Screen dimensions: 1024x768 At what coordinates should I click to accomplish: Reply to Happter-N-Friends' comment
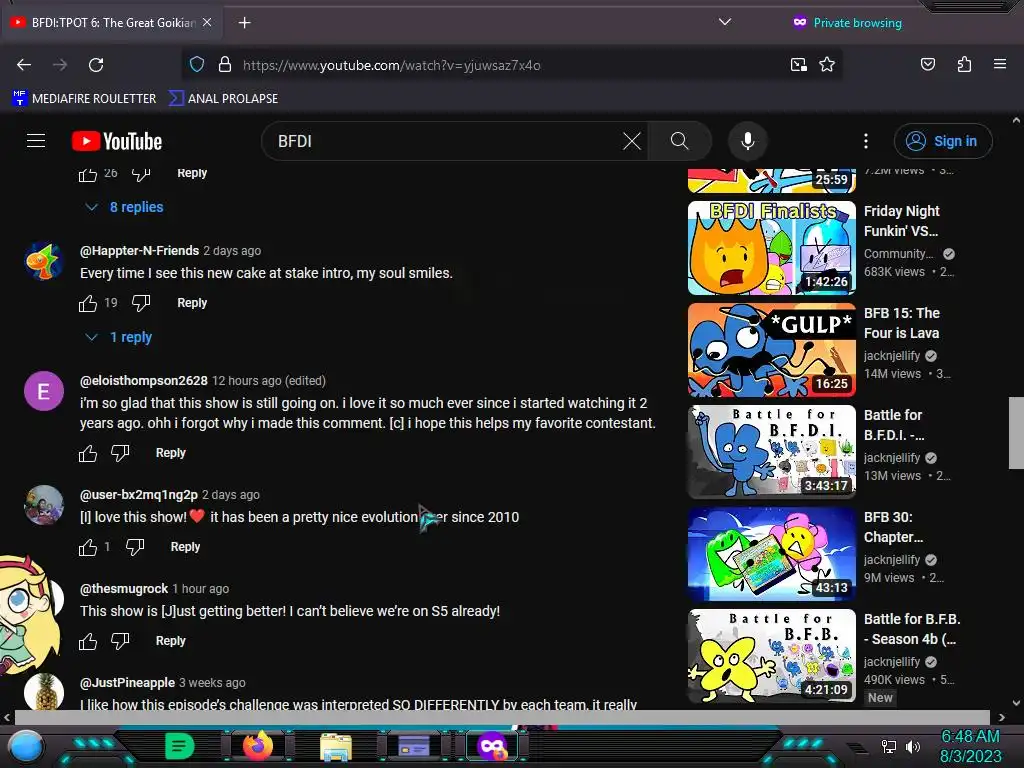[192, 302]
